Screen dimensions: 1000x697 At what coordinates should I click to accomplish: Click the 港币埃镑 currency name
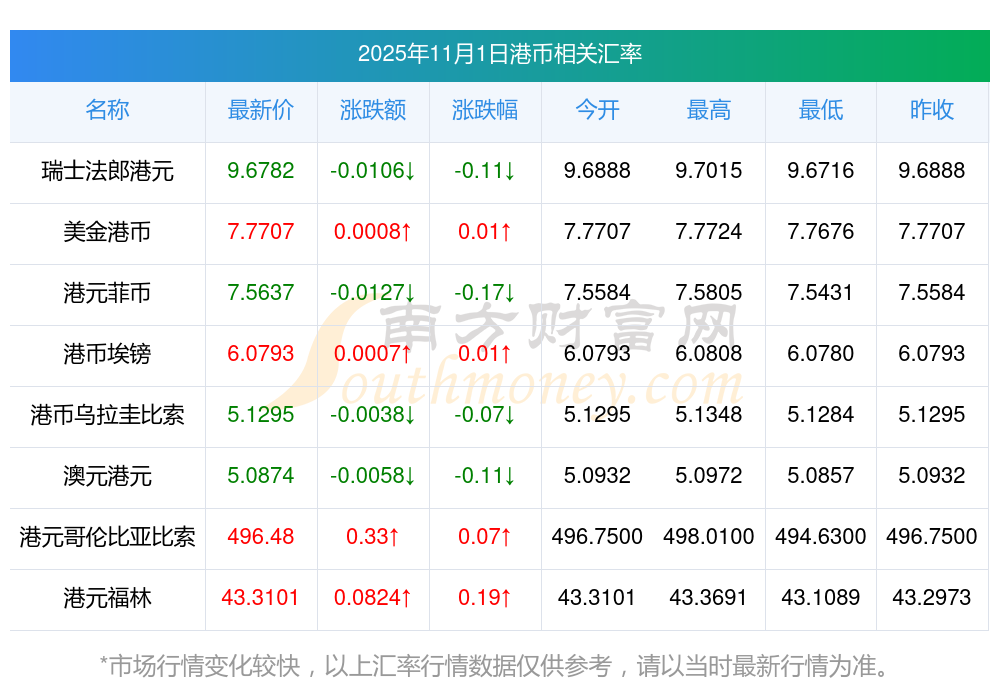point(107,354)
